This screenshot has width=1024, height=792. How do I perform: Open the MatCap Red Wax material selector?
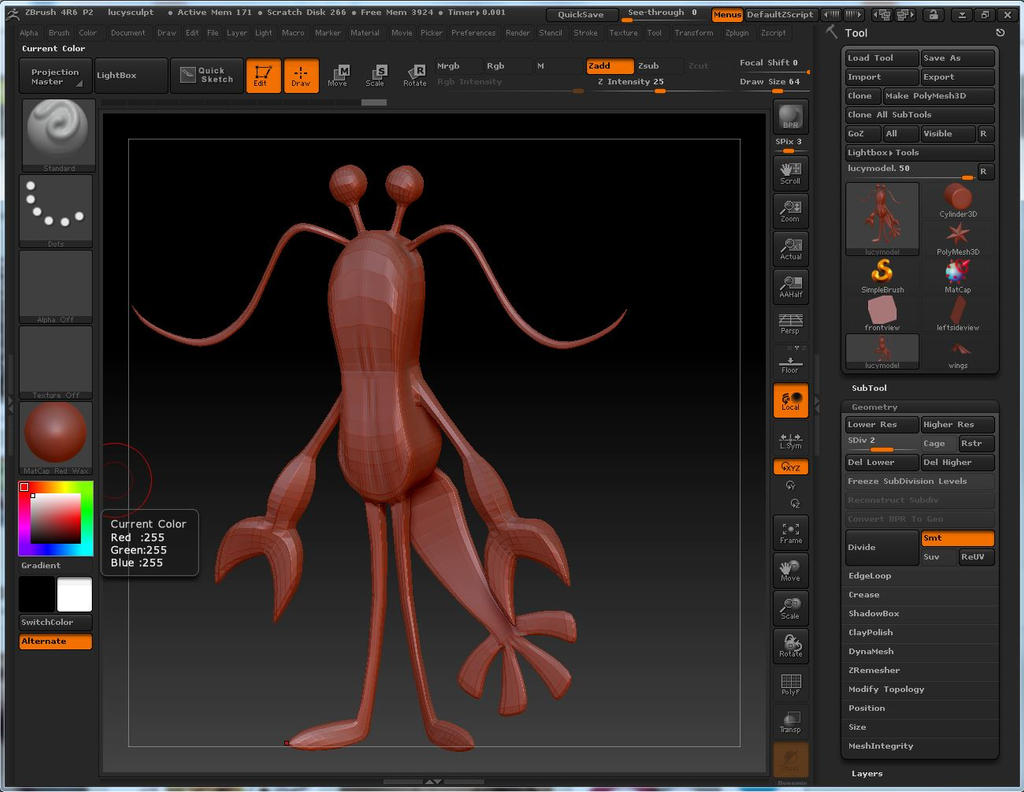coord(56,437)
